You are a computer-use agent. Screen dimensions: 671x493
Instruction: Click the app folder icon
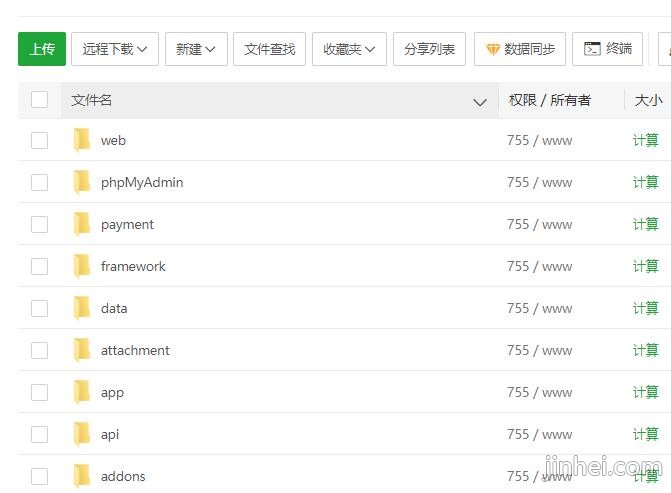[x=82, y=392]
